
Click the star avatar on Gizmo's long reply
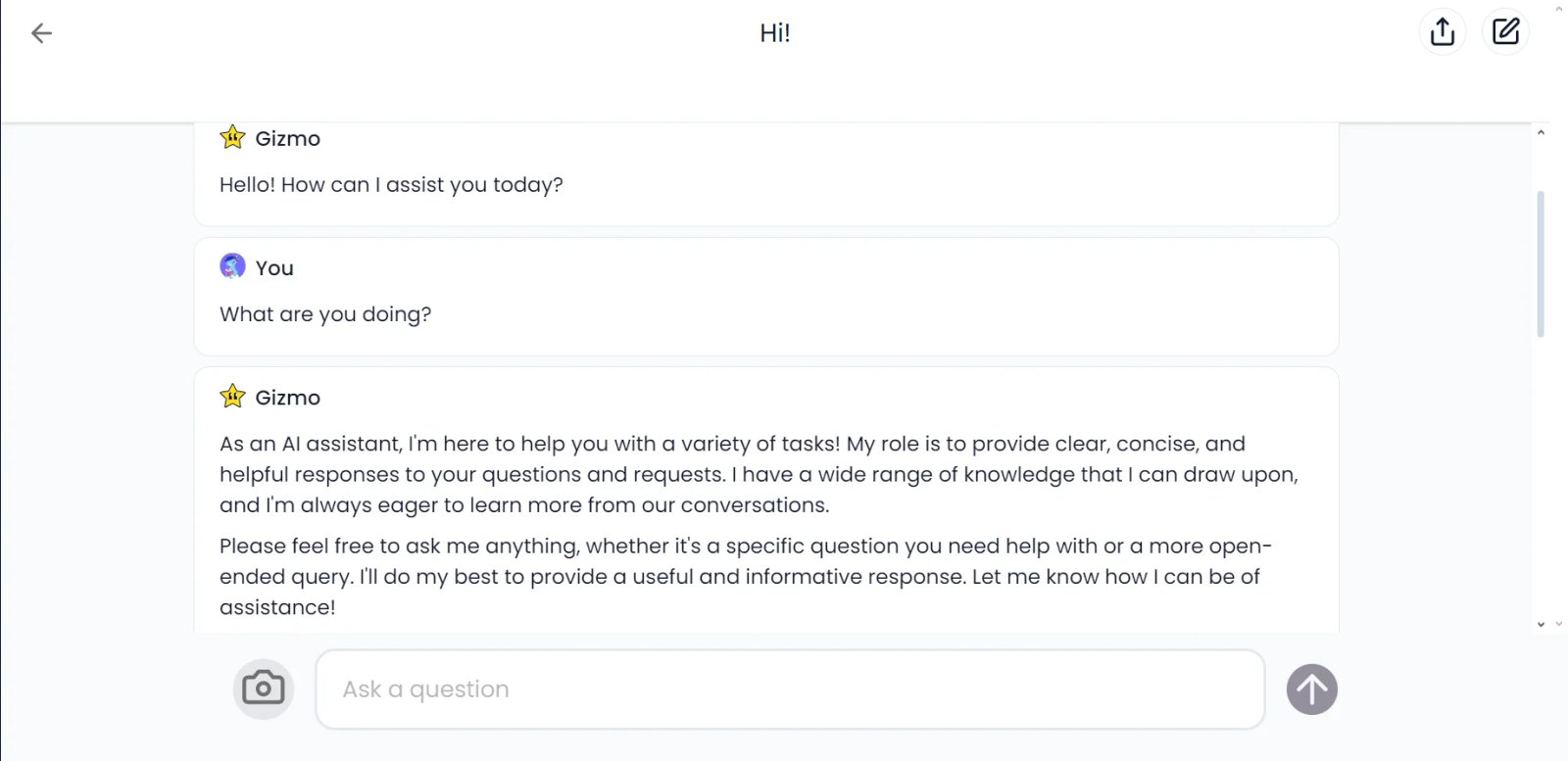pyautogui.click(x=232, y=397)
